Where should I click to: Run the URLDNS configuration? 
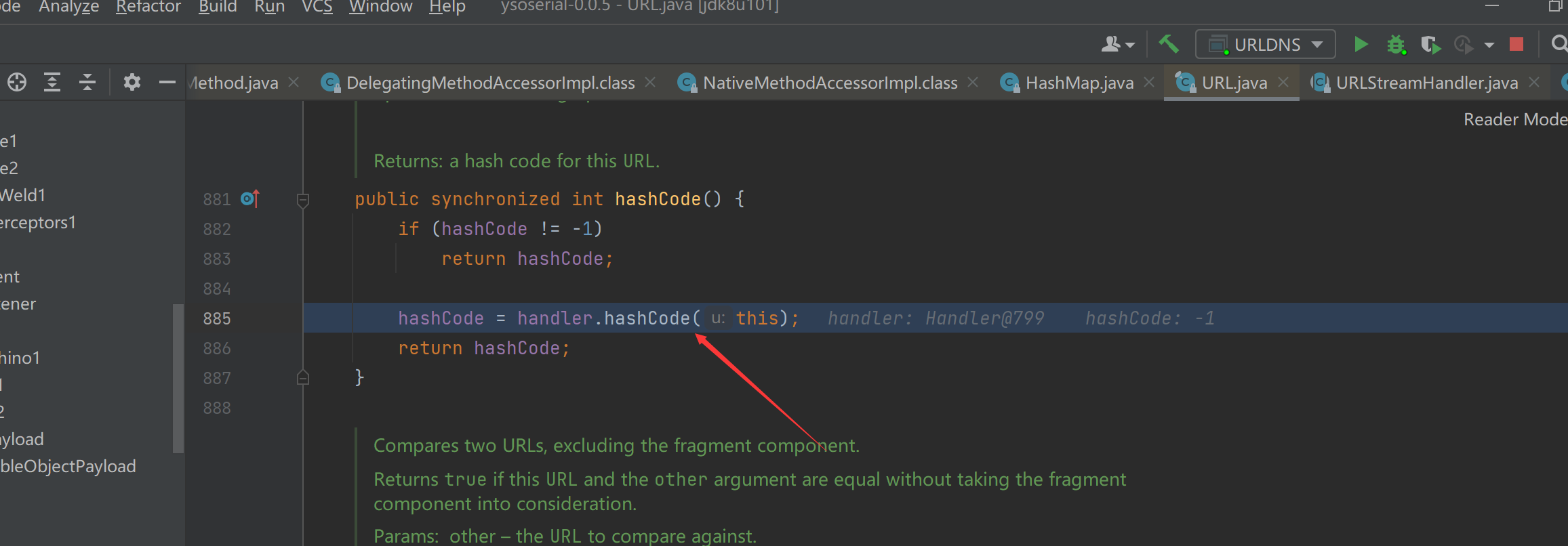(1361, 45)
